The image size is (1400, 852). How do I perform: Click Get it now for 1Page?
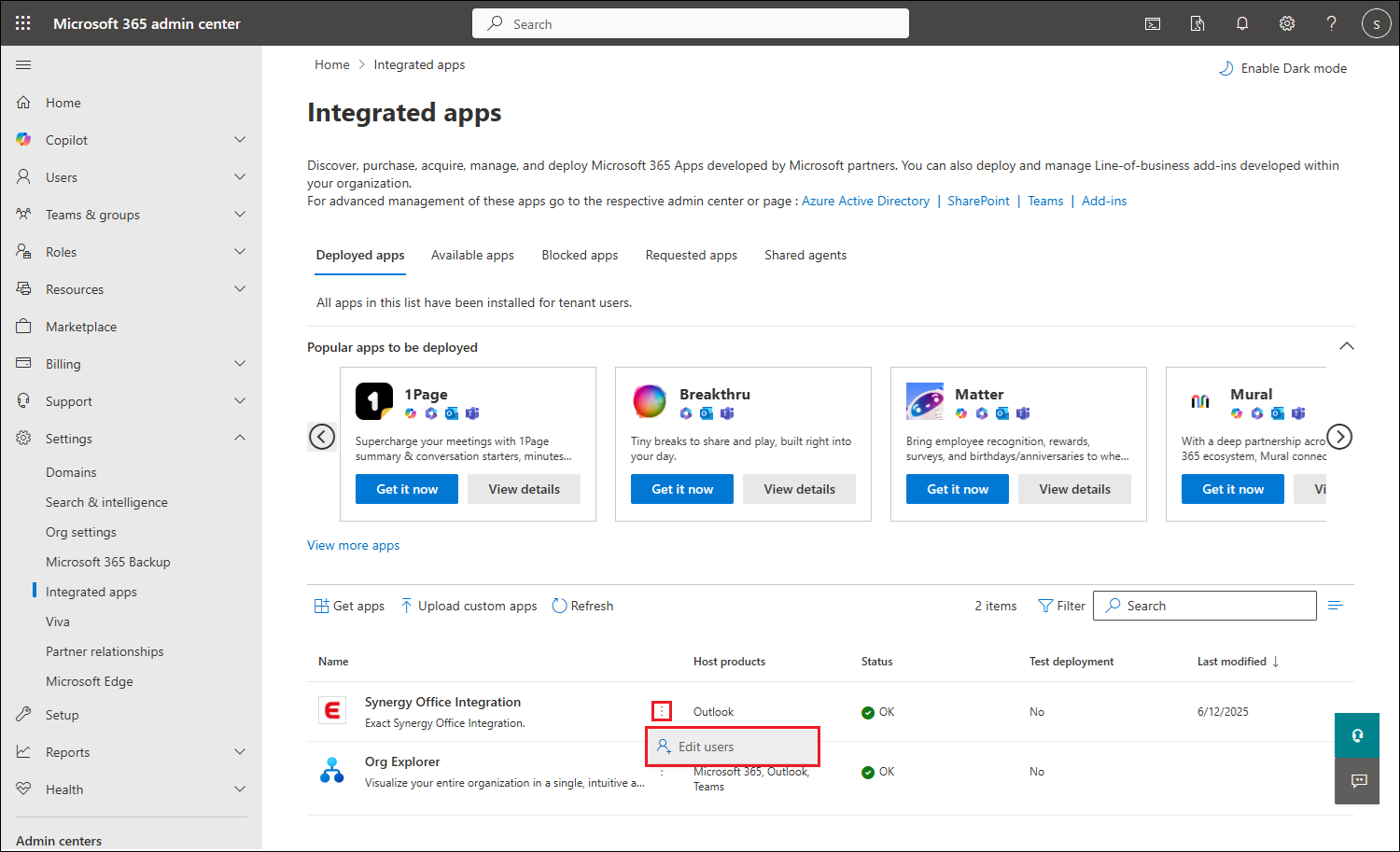tap(407, 489)
